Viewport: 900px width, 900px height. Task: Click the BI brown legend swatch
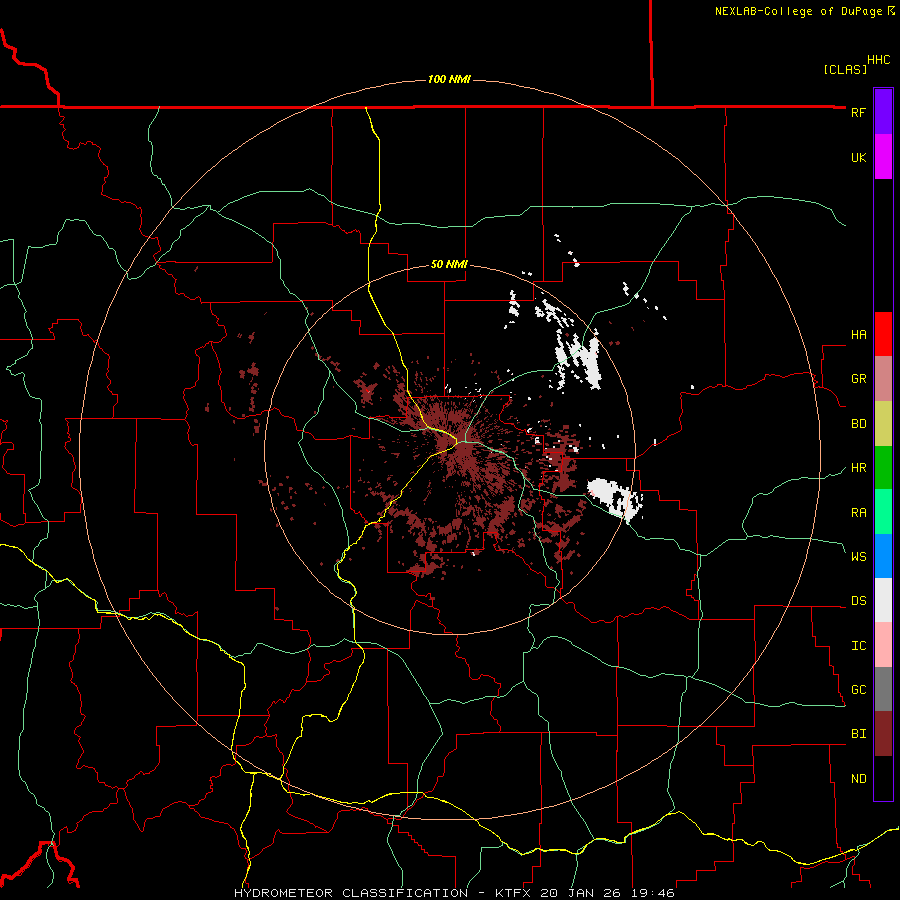883,734
